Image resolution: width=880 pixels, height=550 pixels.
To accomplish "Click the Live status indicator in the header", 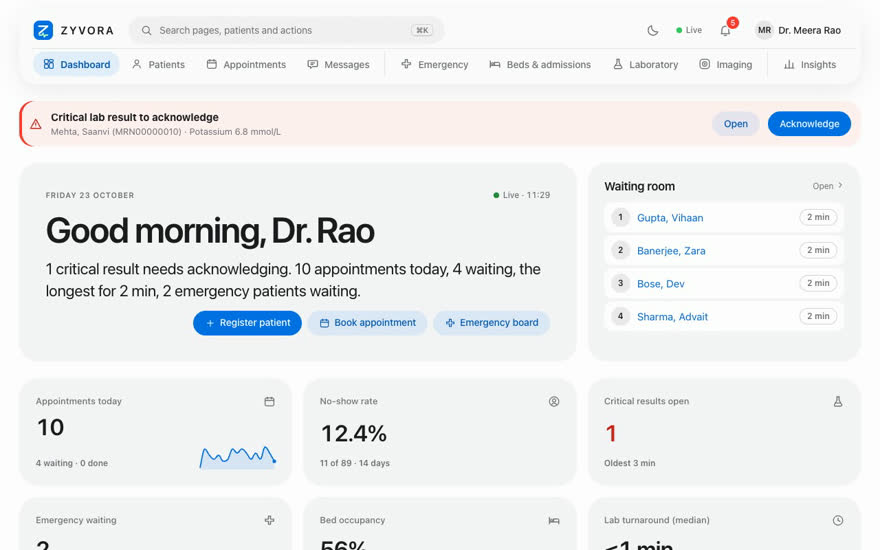I will point(689,30).
